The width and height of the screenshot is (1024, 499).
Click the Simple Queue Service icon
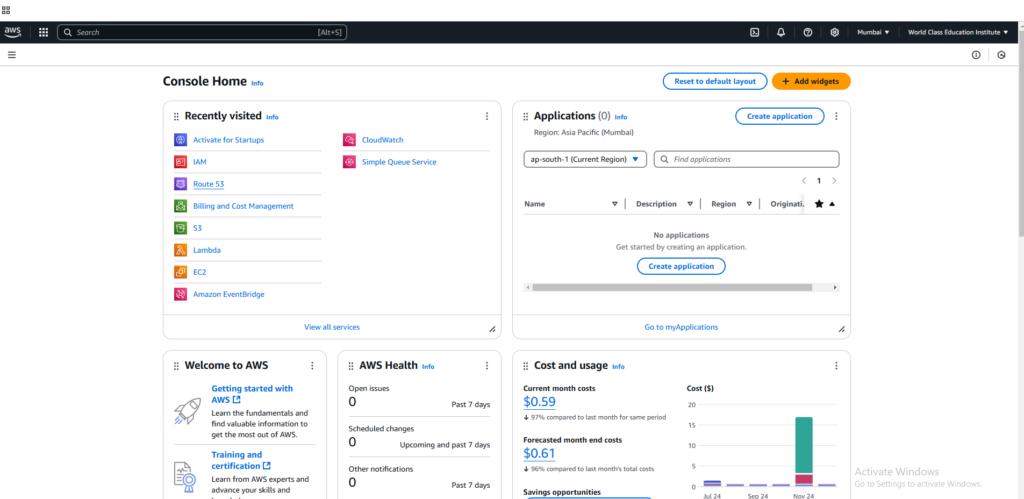(349, 162)
